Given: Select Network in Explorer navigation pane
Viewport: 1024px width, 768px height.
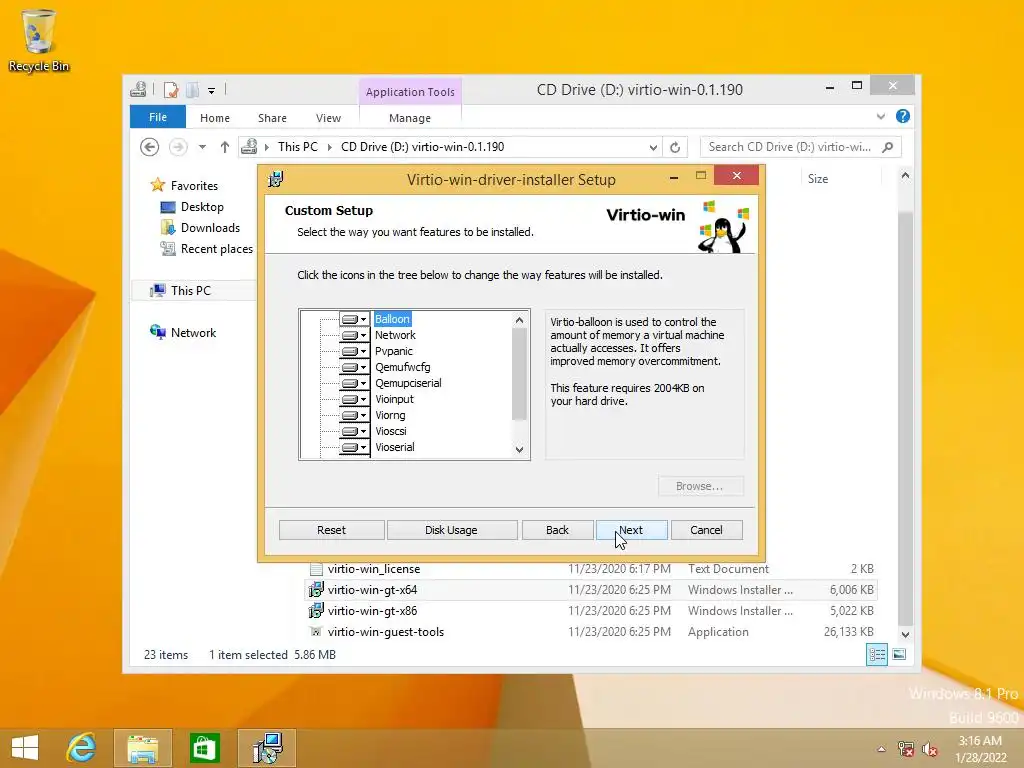Looking at the screenshot, I should [193, 332].
